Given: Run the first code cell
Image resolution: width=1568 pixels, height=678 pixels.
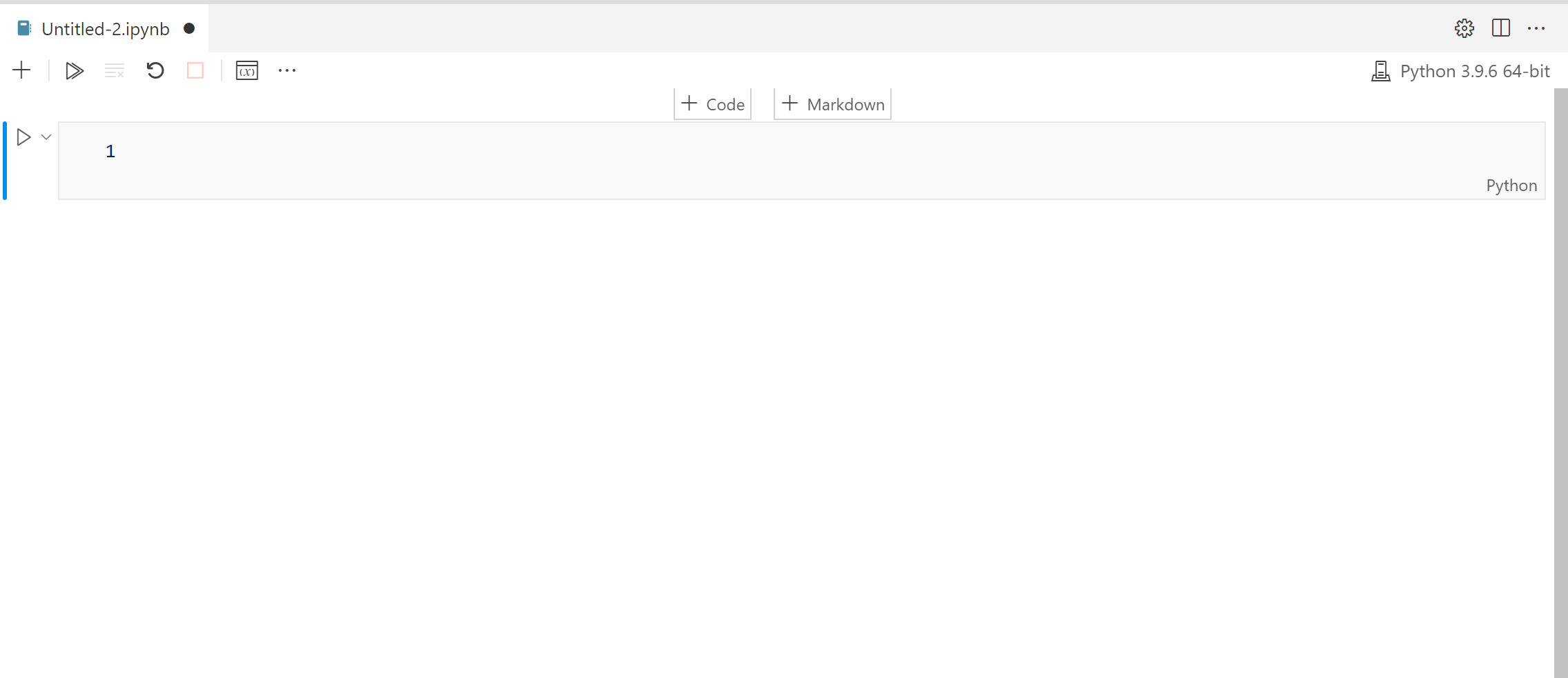Looking at the screenshot, I should 23,137.
